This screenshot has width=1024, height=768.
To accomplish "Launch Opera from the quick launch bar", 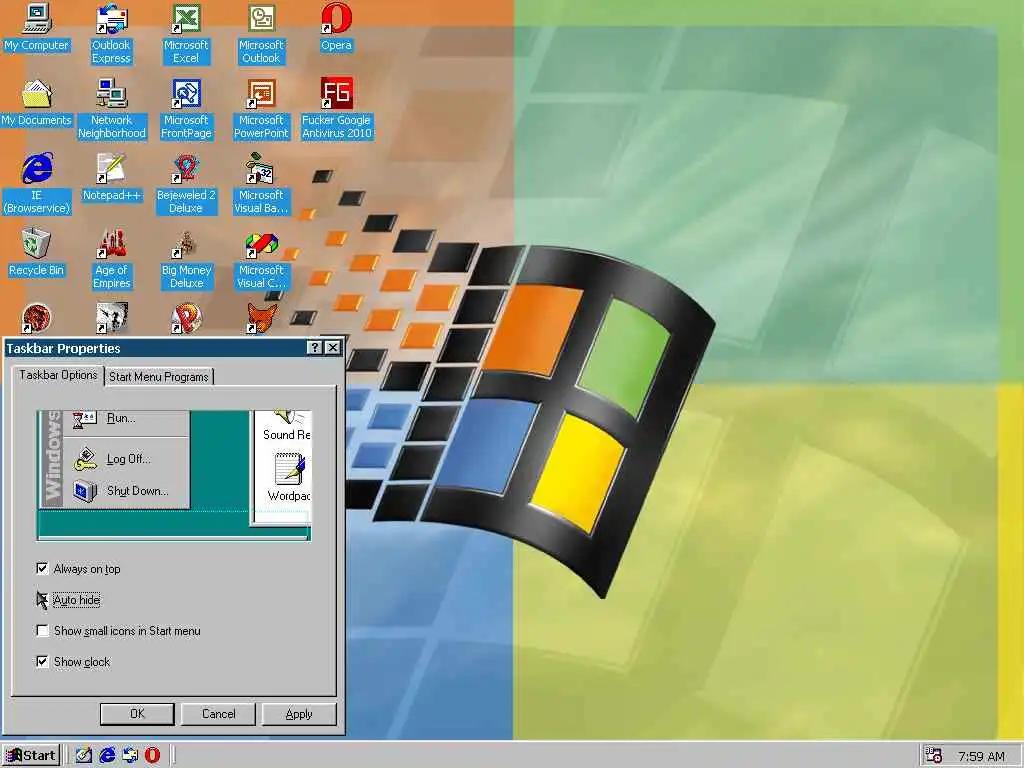I will pyautogui.click(x=152, y=755).
